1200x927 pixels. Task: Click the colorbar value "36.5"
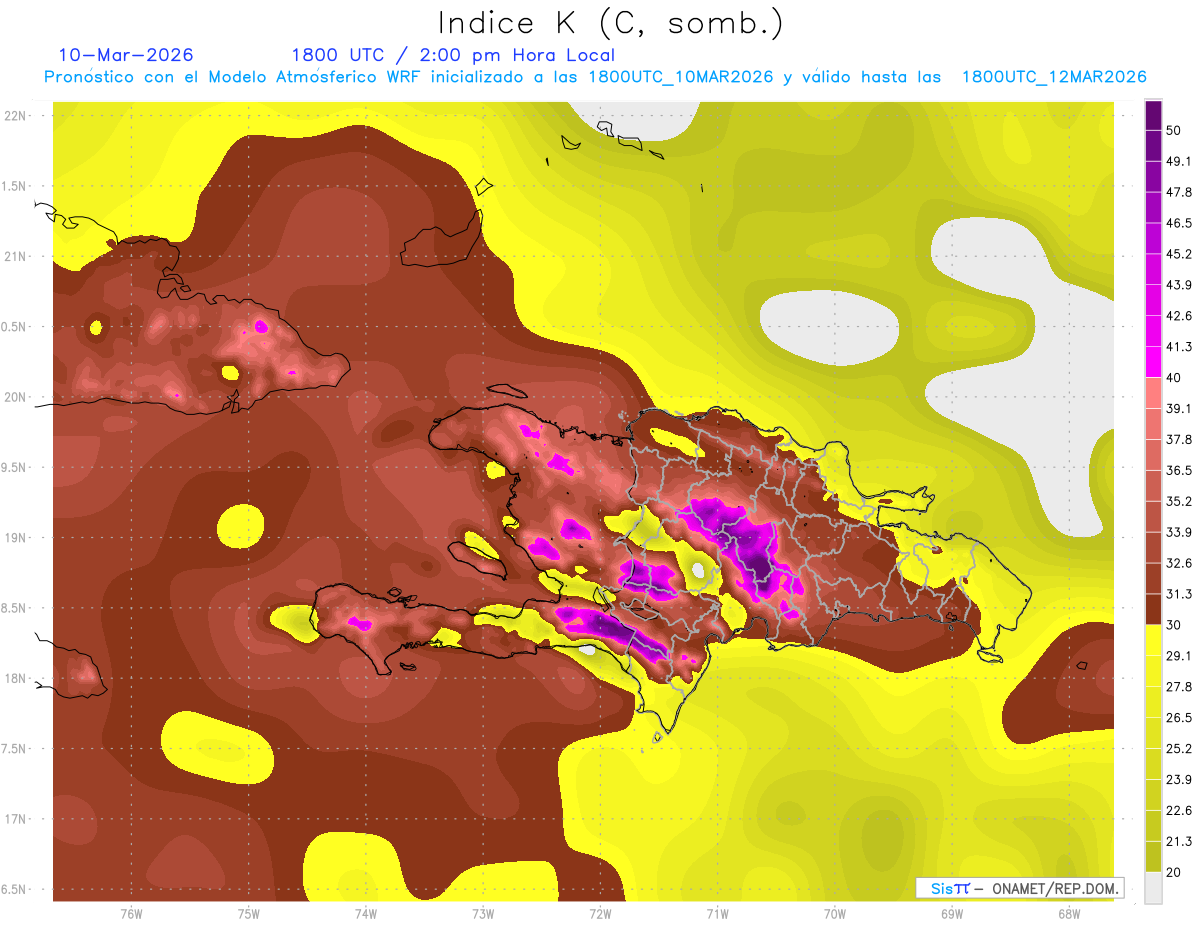point(1178,470)
